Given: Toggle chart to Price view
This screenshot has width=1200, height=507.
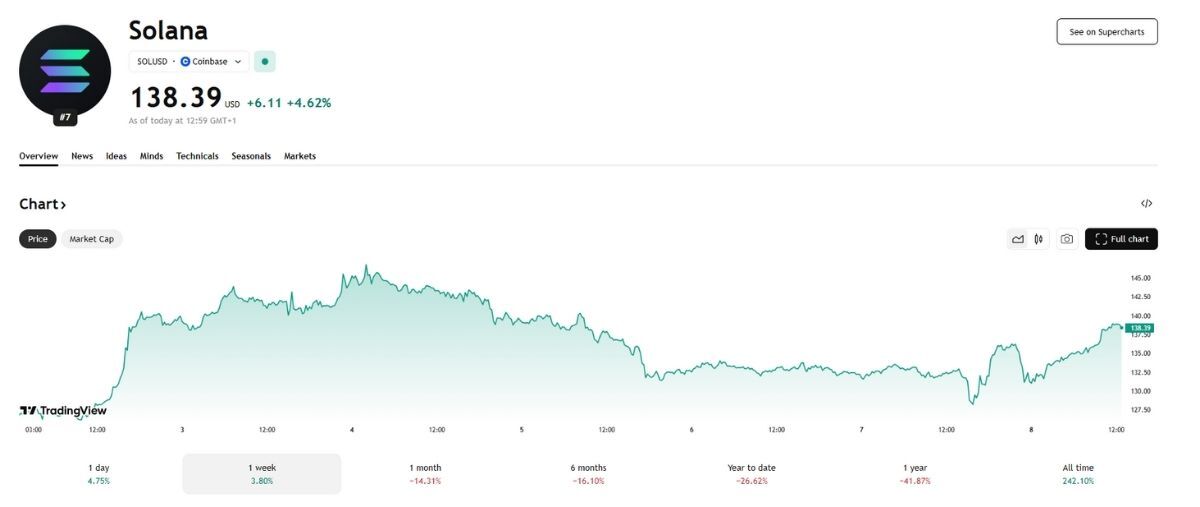Looking at the screenshot, I should [38, 239].
